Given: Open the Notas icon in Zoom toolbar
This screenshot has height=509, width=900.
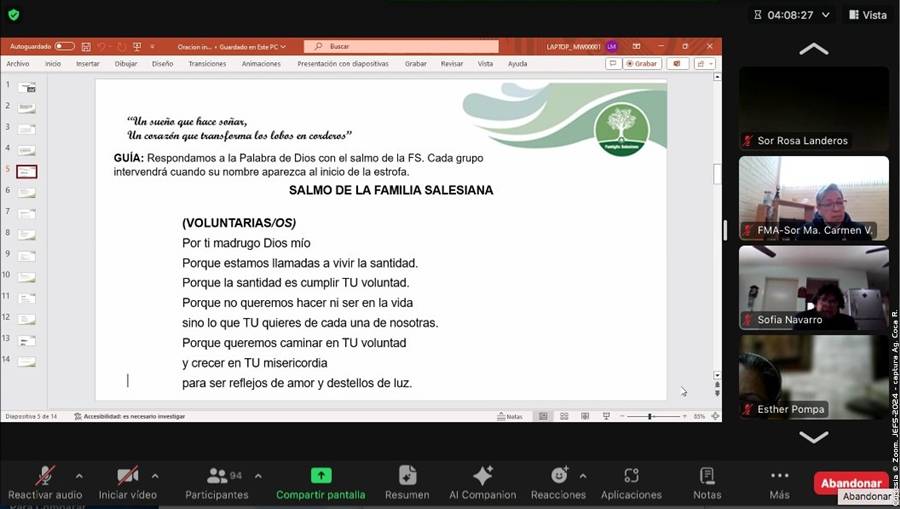Looking at the screenshot, I should pyautogui.click(x=707, y=483).
